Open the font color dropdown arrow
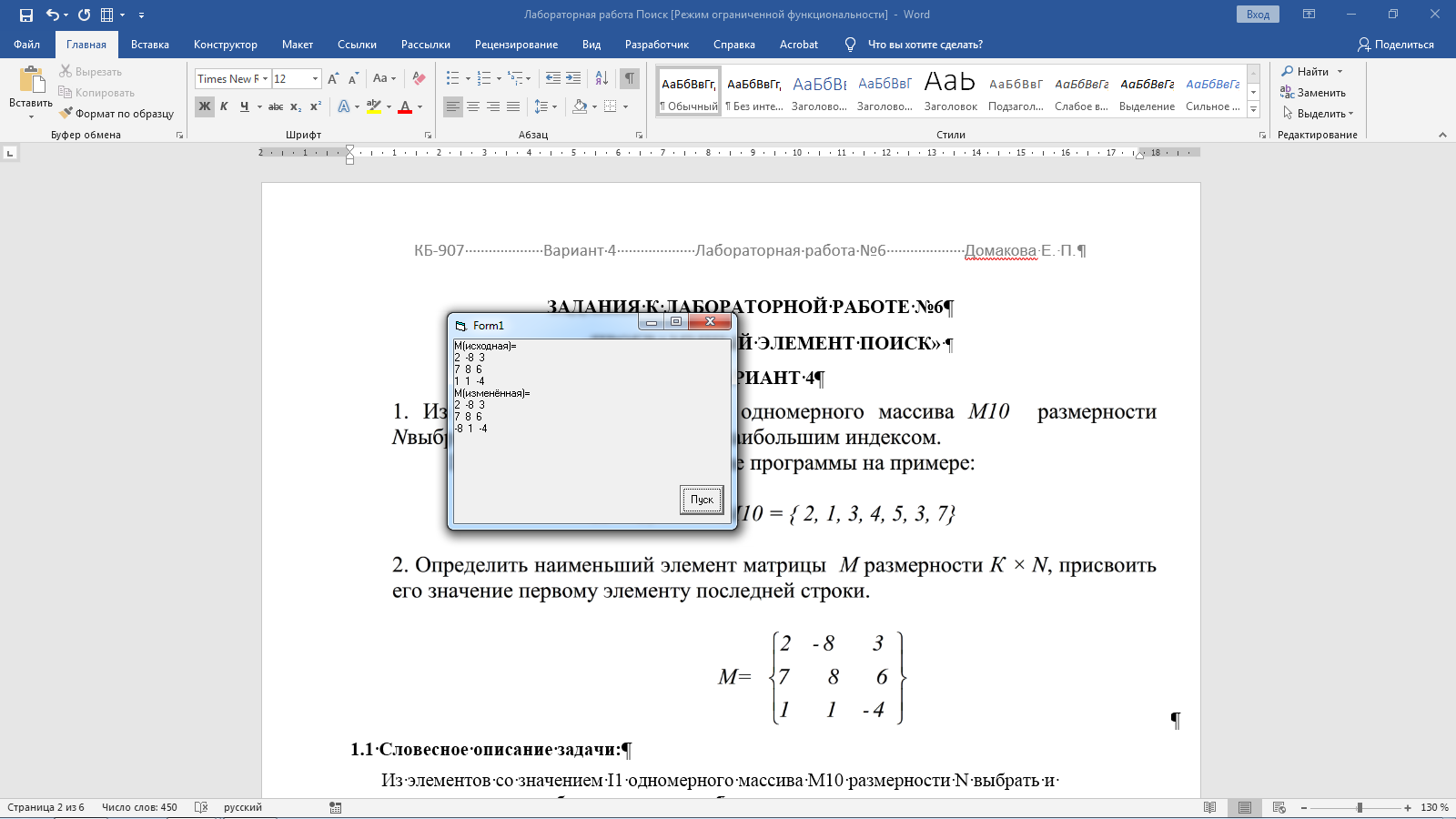This screenshot has width=1456, height=819. pyautogui.click(x=420, y=106)
